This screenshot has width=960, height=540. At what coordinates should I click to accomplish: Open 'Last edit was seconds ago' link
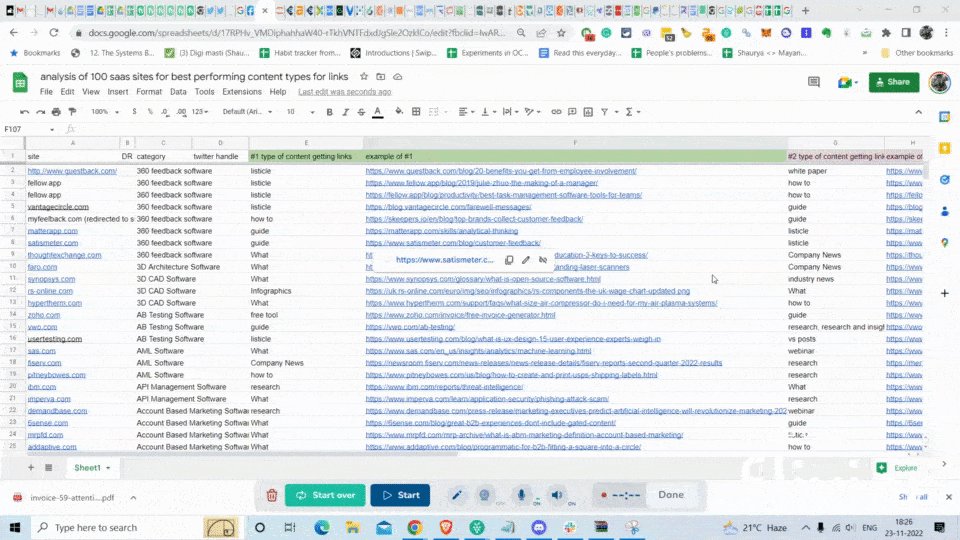coord(345,92)
